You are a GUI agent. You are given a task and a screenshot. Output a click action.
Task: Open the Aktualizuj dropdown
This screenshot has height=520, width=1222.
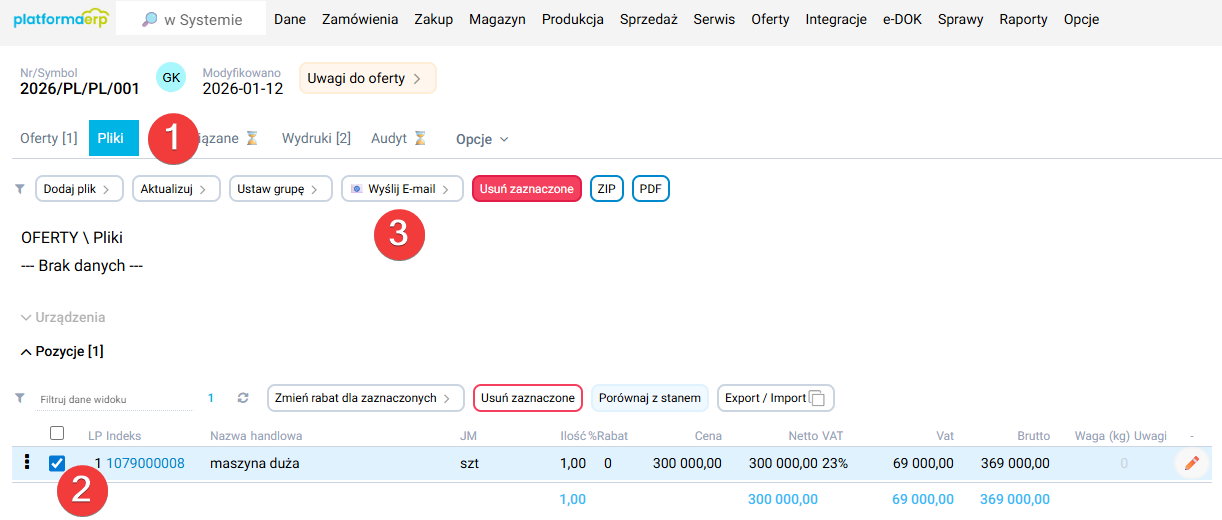(x=176, y=188)
